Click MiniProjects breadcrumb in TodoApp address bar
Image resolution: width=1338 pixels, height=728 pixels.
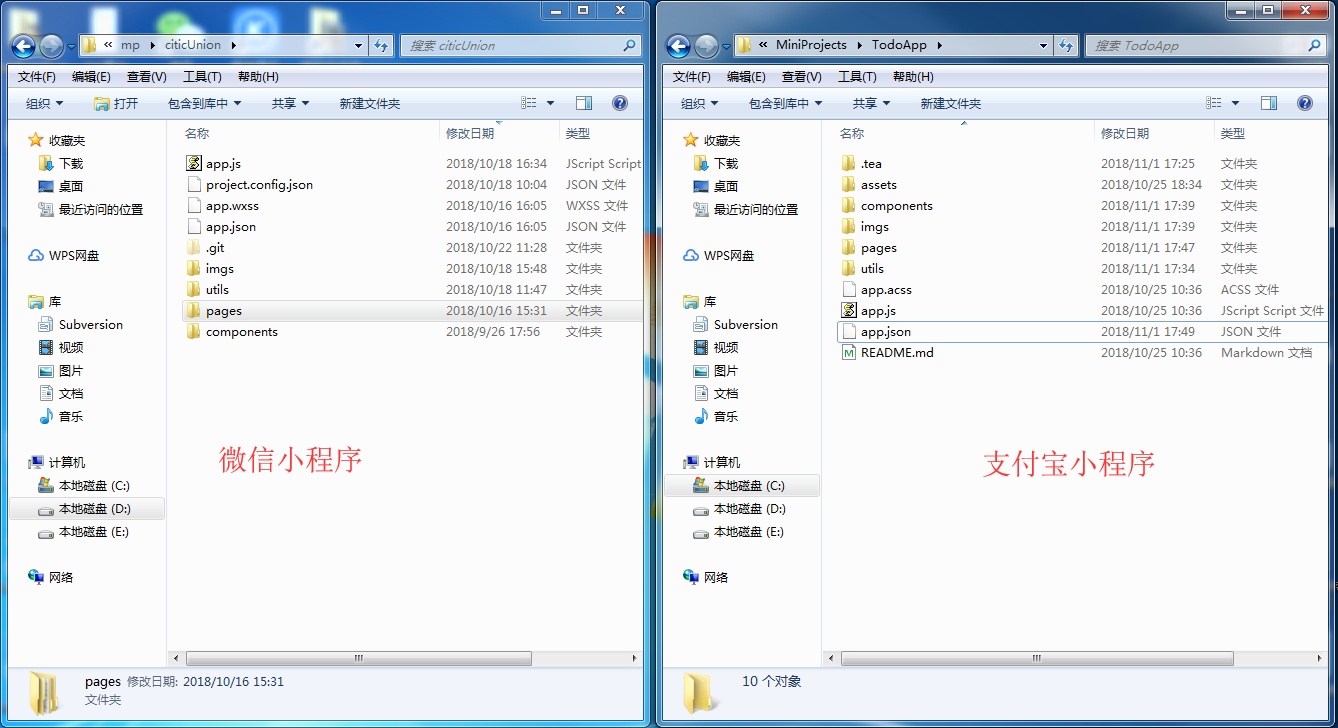pyautogui.click(x=811, y=45)
